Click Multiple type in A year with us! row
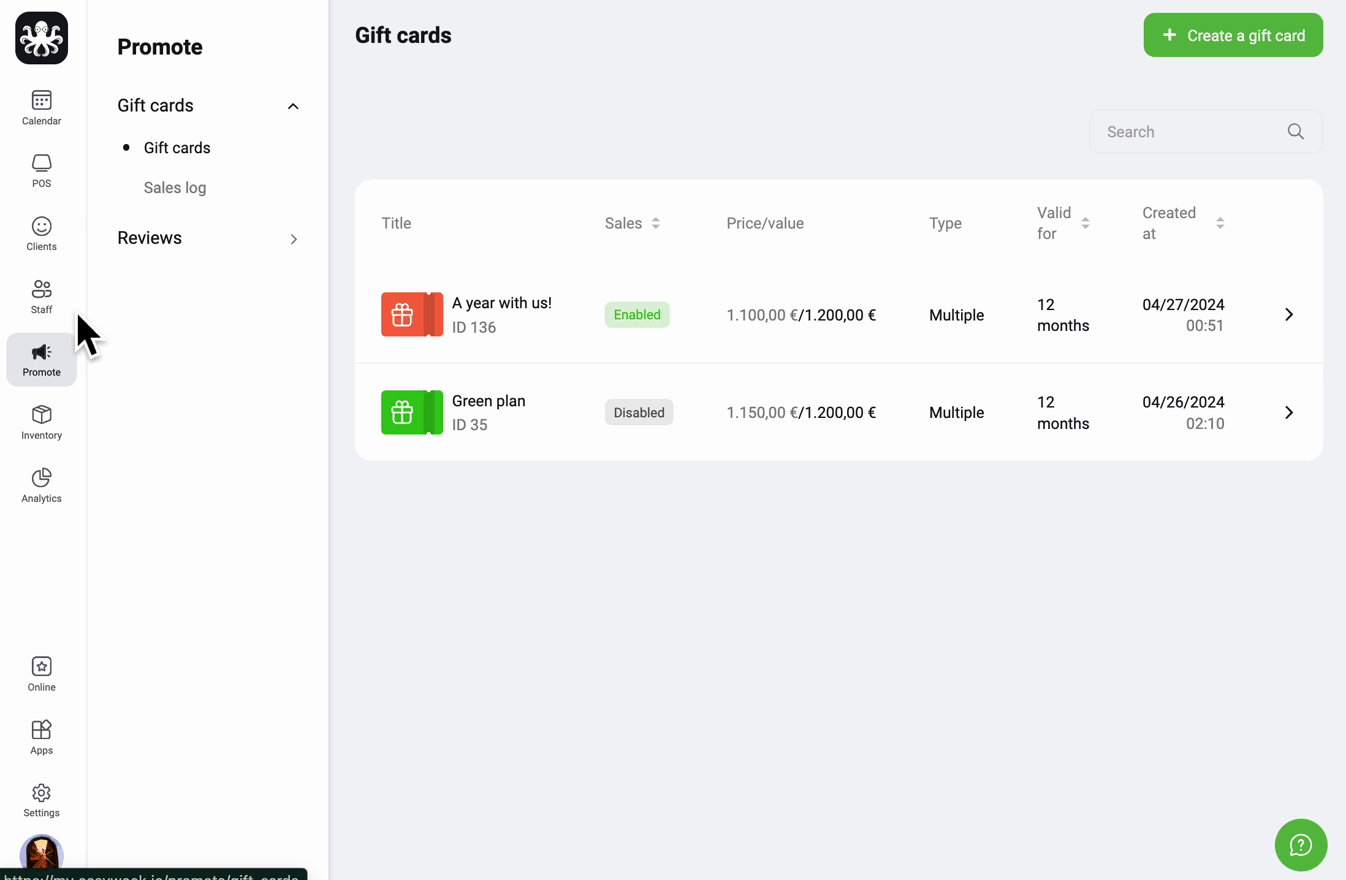Image resolution: width=1346 pixels, height=880 pixels. point(956,315)
